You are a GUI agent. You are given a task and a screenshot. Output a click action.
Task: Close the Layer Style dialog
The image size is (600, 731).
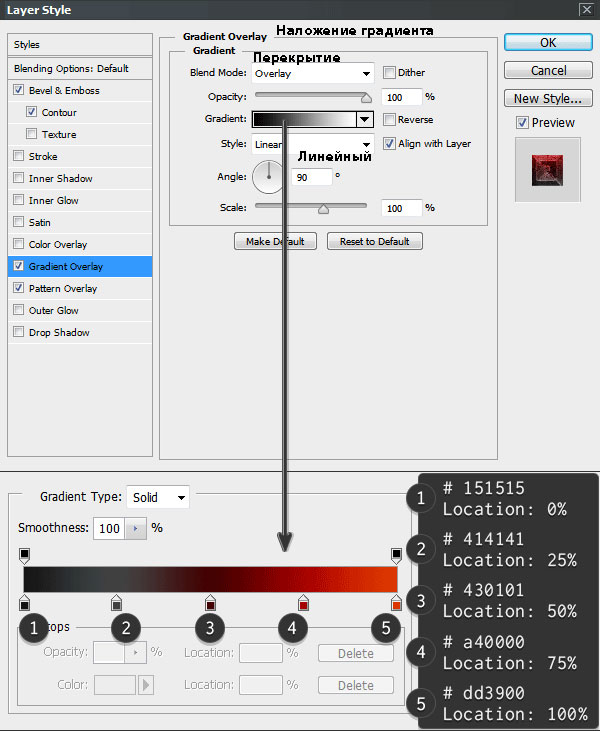(x=586, y=9)
